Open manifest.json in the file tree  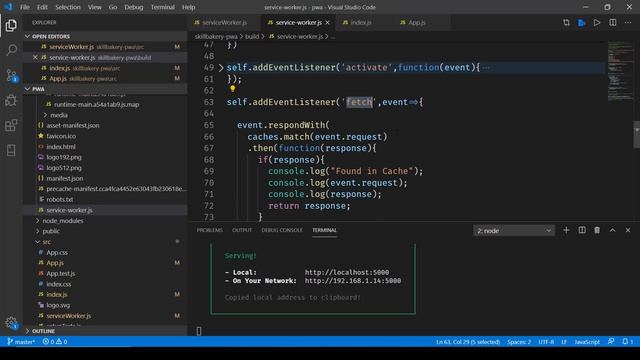pyautogui.click(x=64, y=178)
